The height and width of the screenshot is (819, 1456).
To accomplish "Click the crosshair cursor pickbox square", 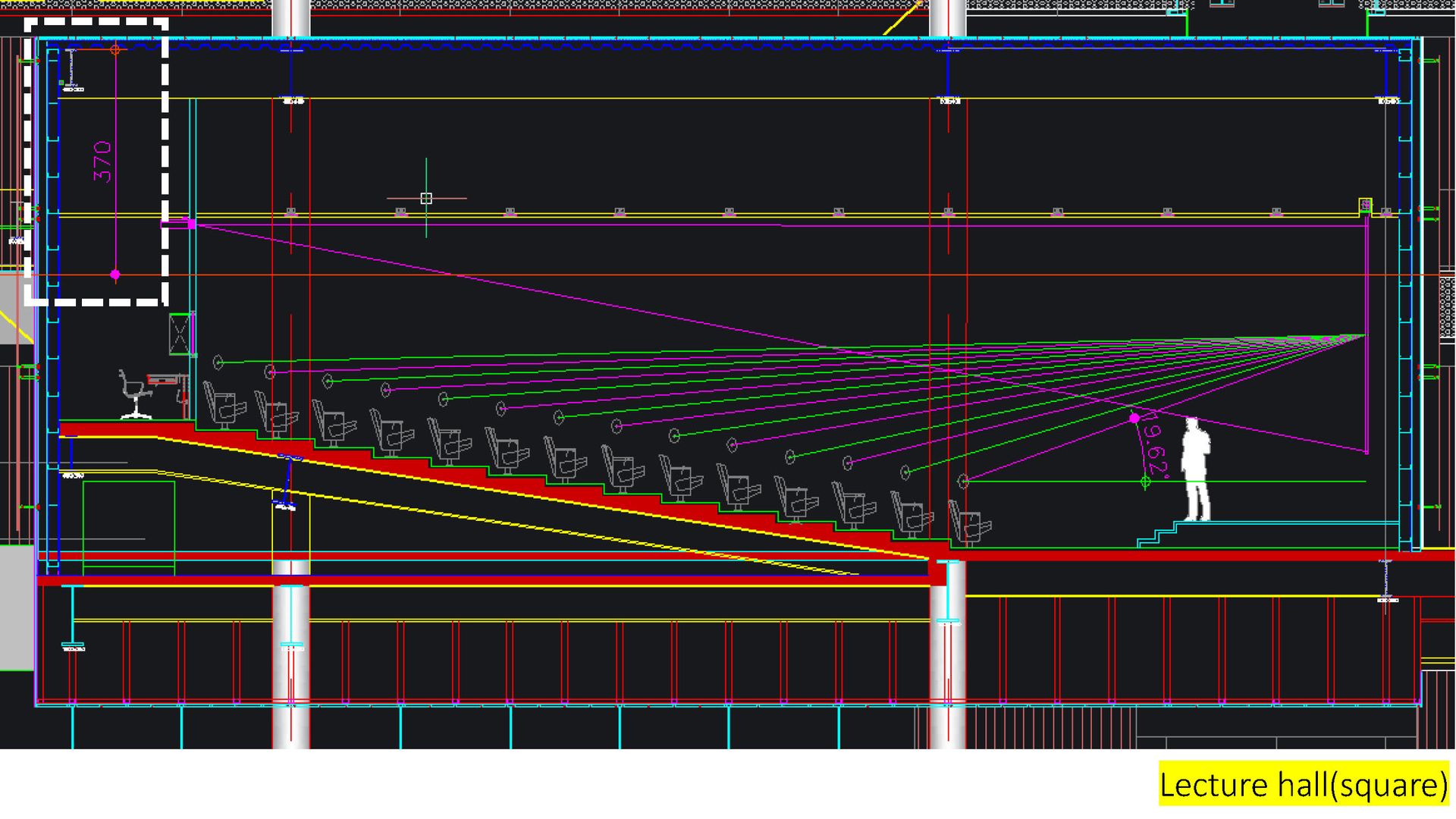I will (426, 198).
